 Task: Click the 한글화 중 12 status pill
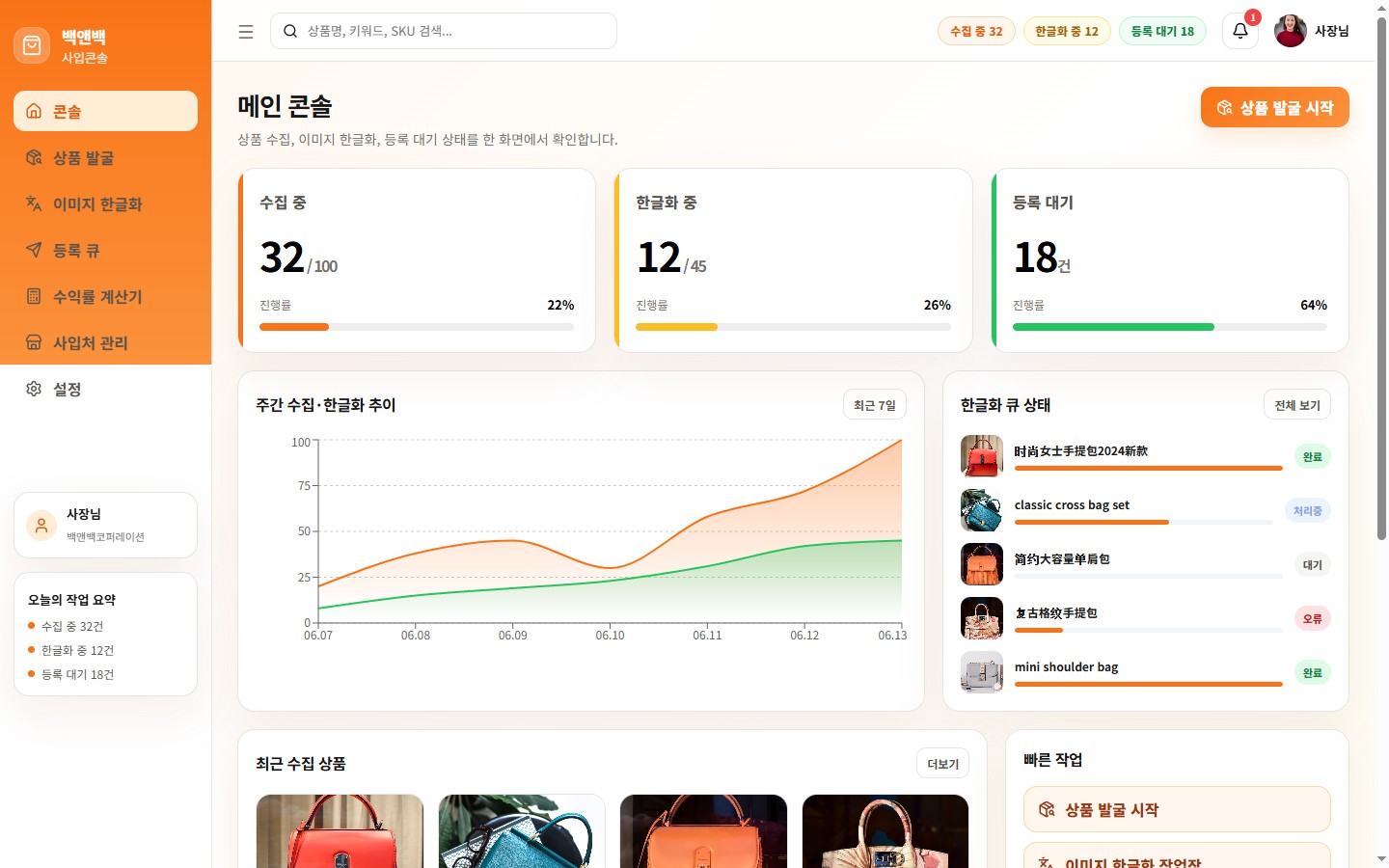[x=1067, y=31]
